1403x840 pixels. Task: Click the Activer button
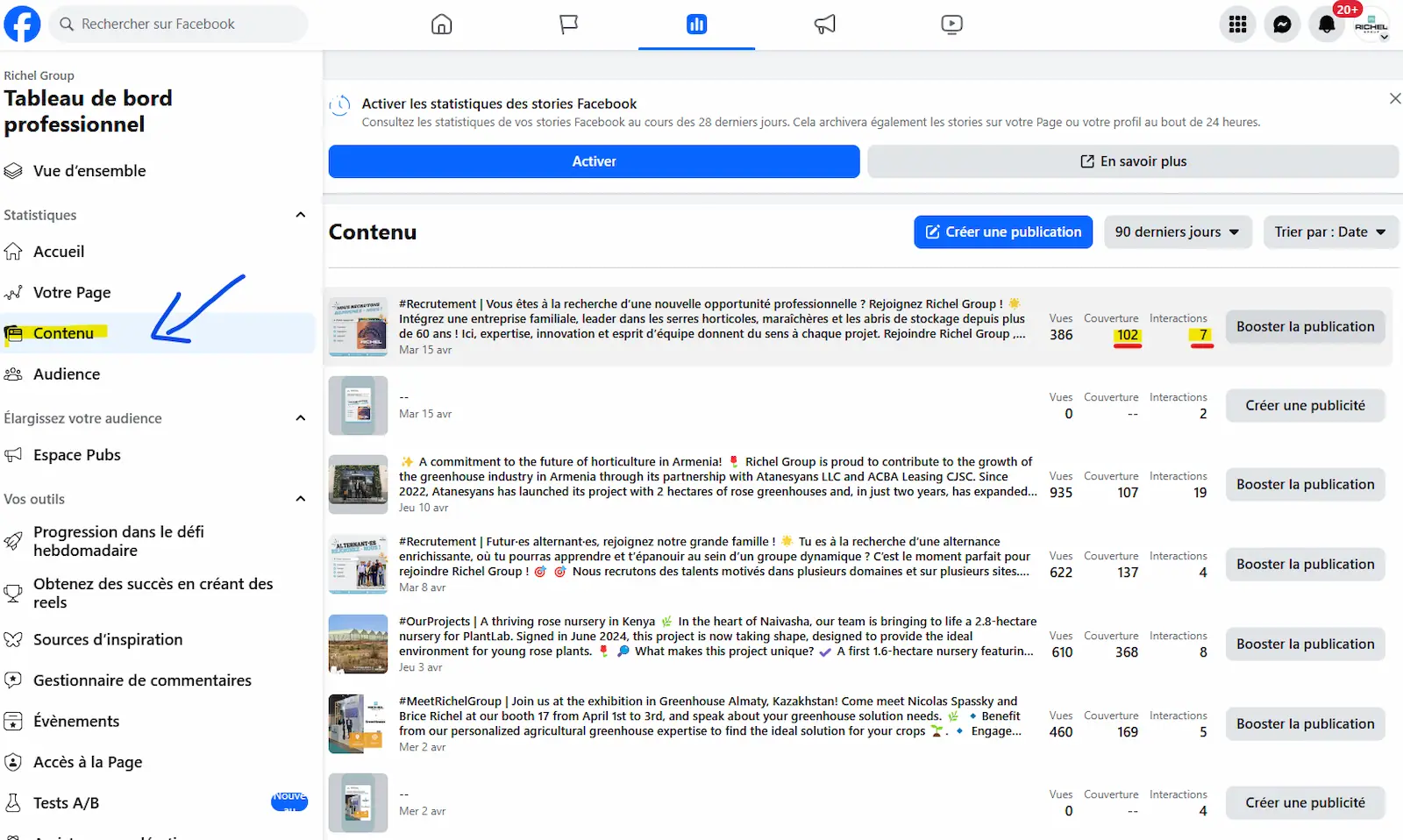tap(594, 161)
